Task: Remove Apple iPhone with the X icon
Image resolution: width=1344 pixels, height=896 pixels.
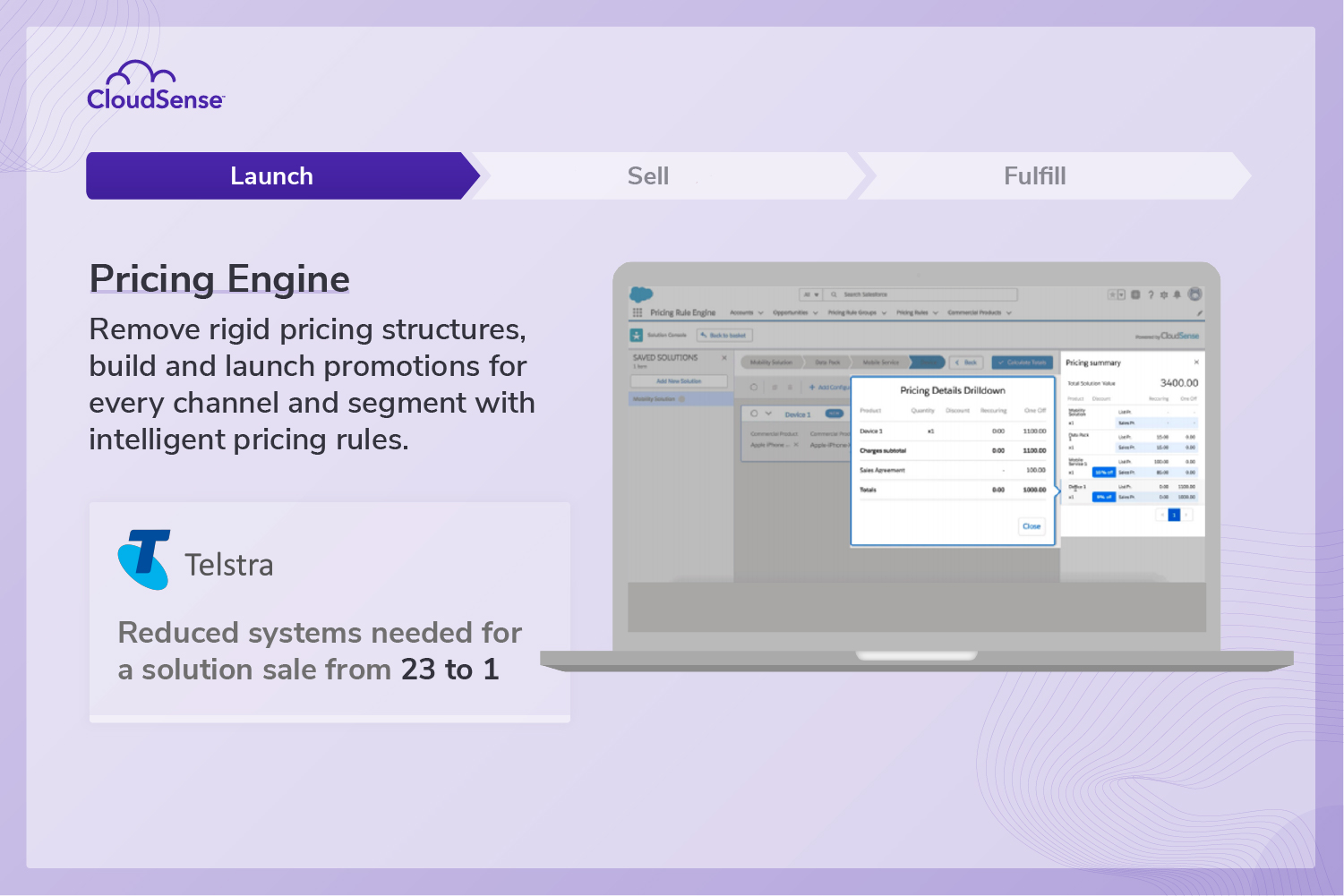Action: coord(795,445)
